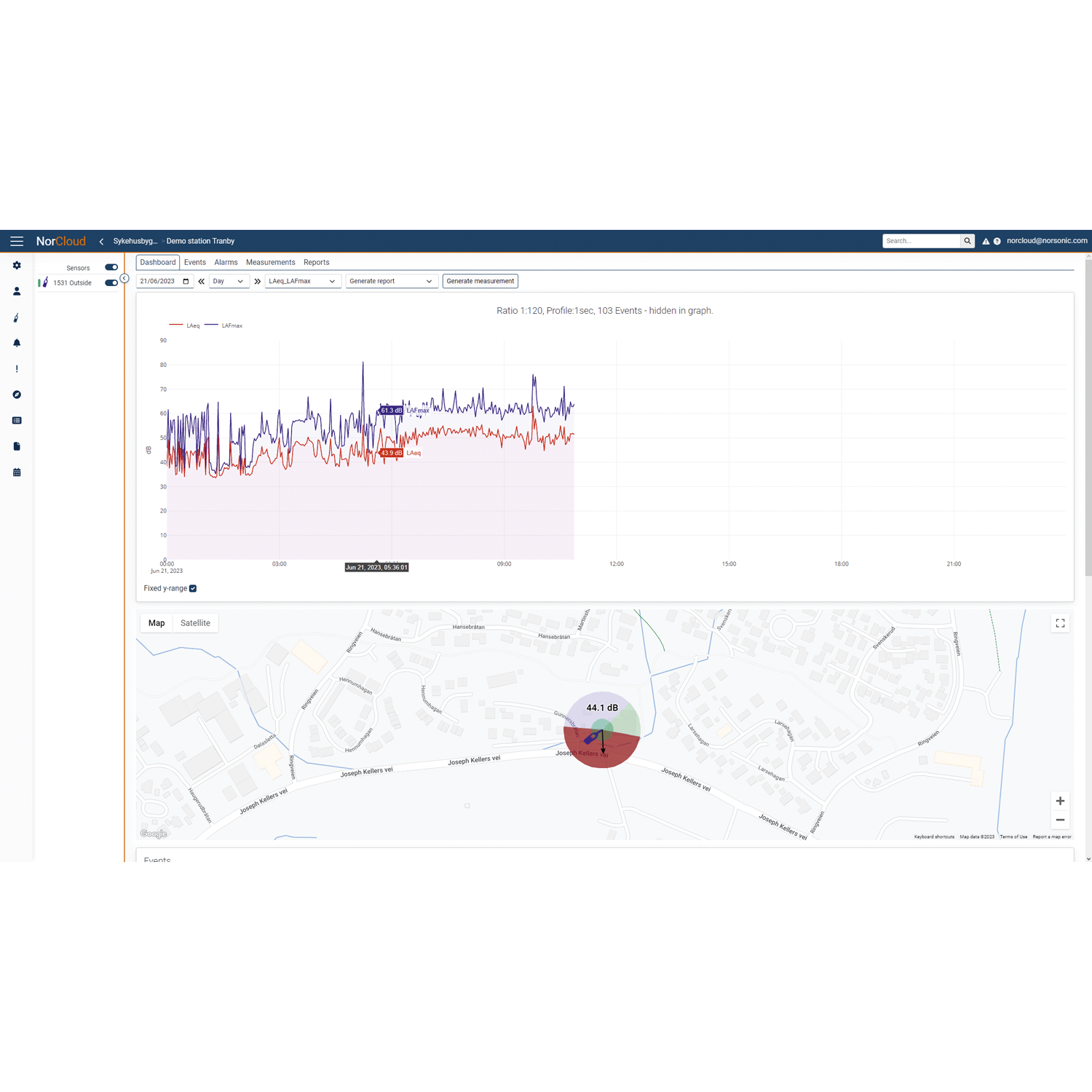Switch to the Measurements tab
Viewport: 1092px width, 1092px height.
[270, 262]
